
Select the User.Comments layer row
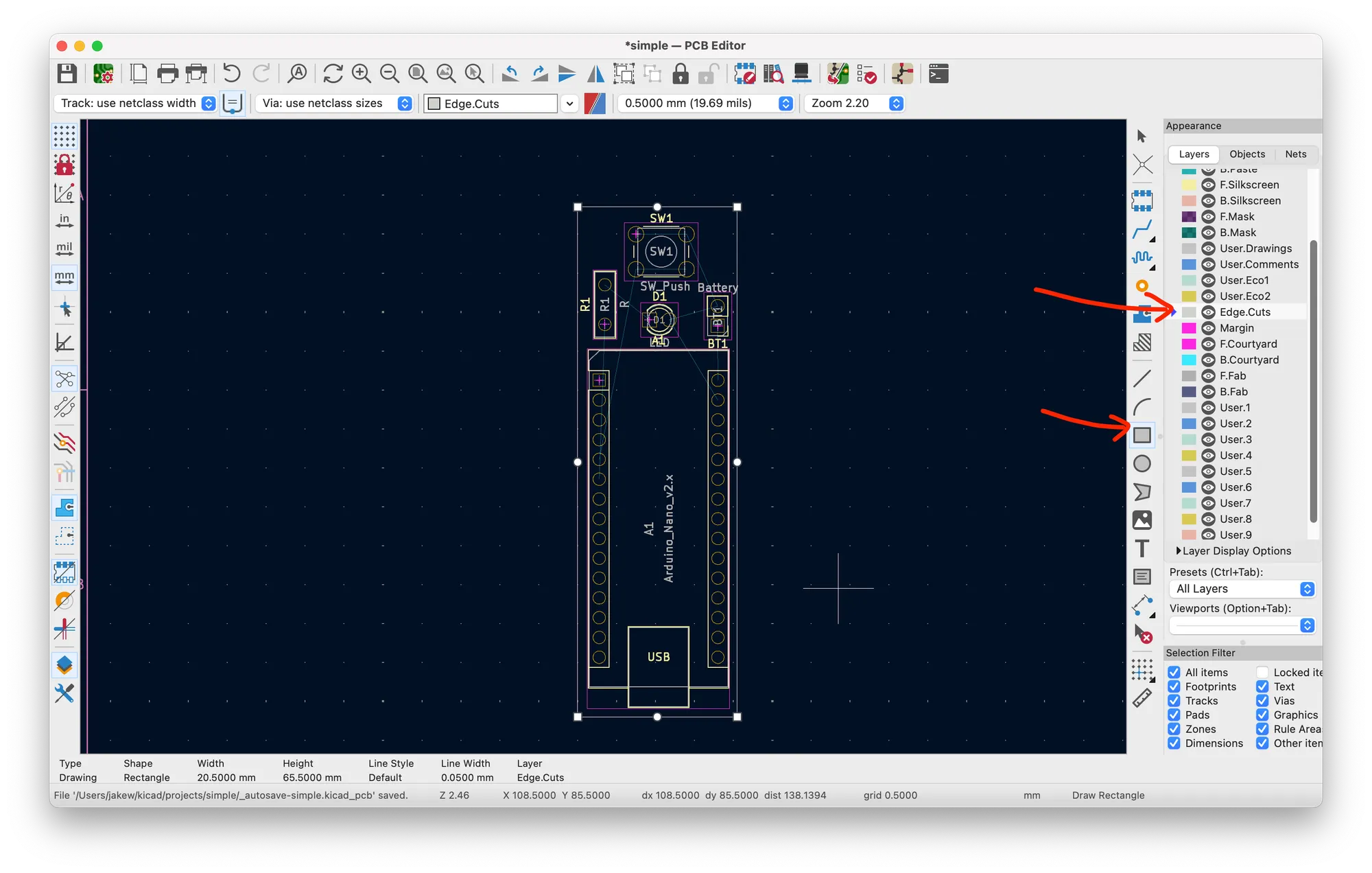(1243, 264)
